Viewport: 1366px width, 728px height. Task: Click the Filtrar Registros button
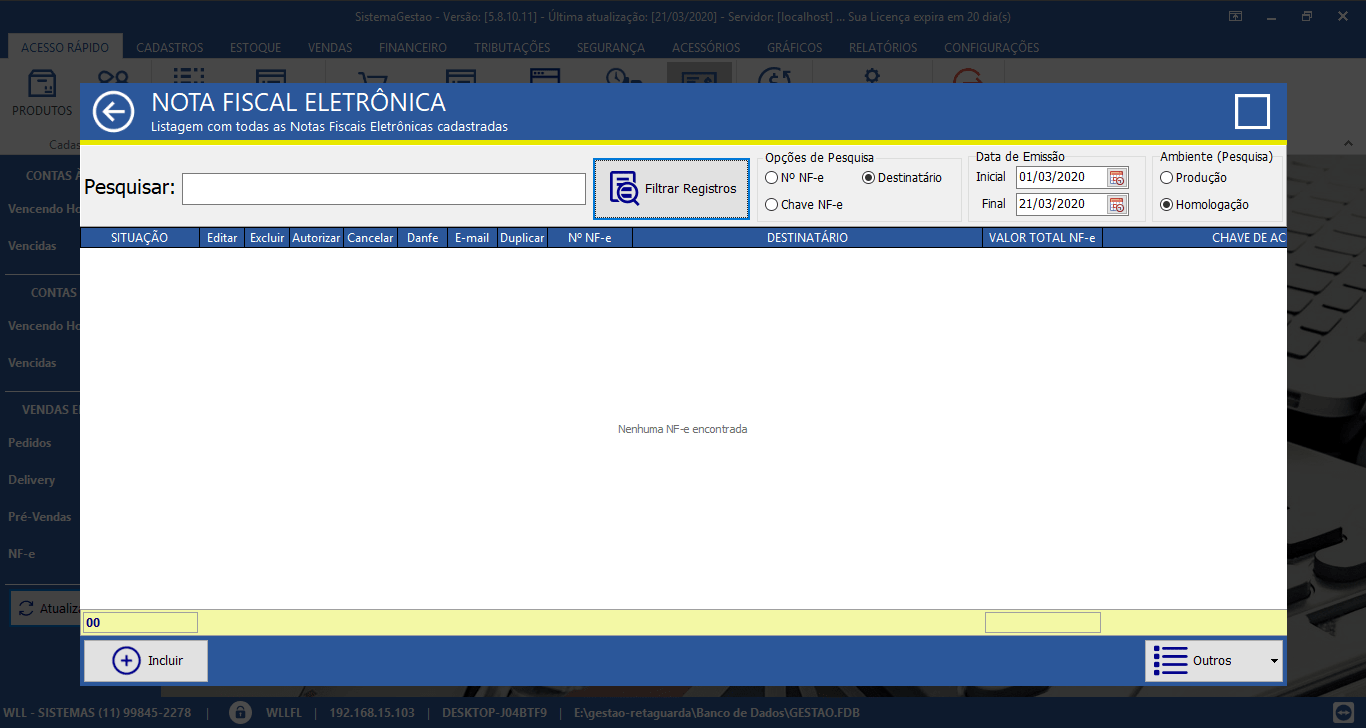(671, 188)
